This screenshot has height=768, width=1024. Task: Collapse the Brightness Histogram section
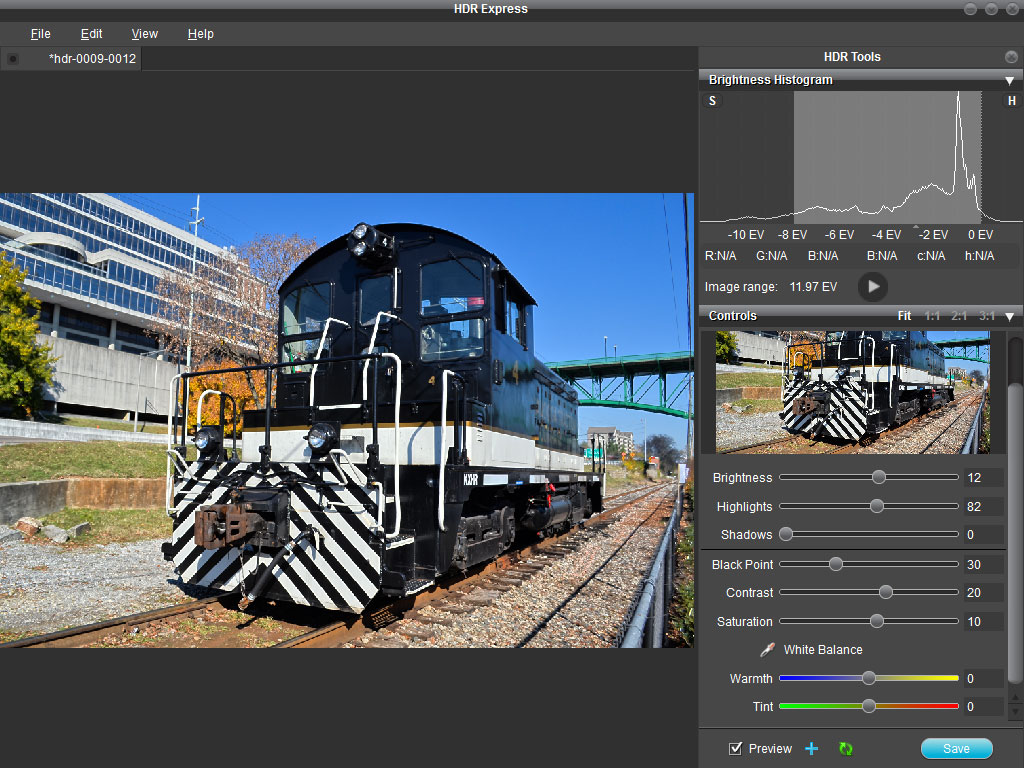[1009, 80]
